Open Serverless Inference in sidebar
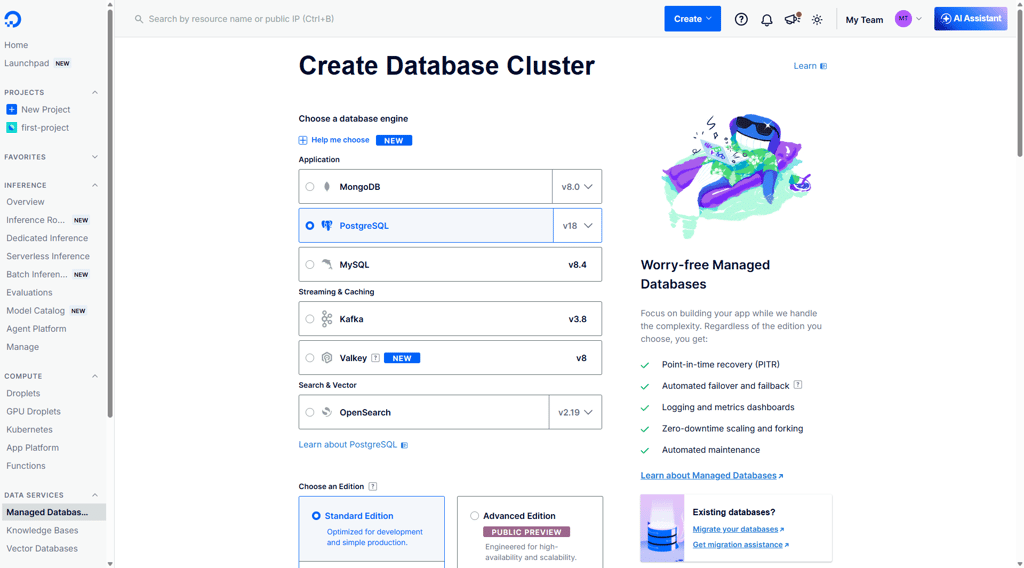This screenshot has height=568, width=1024. (x=48, y=257)
